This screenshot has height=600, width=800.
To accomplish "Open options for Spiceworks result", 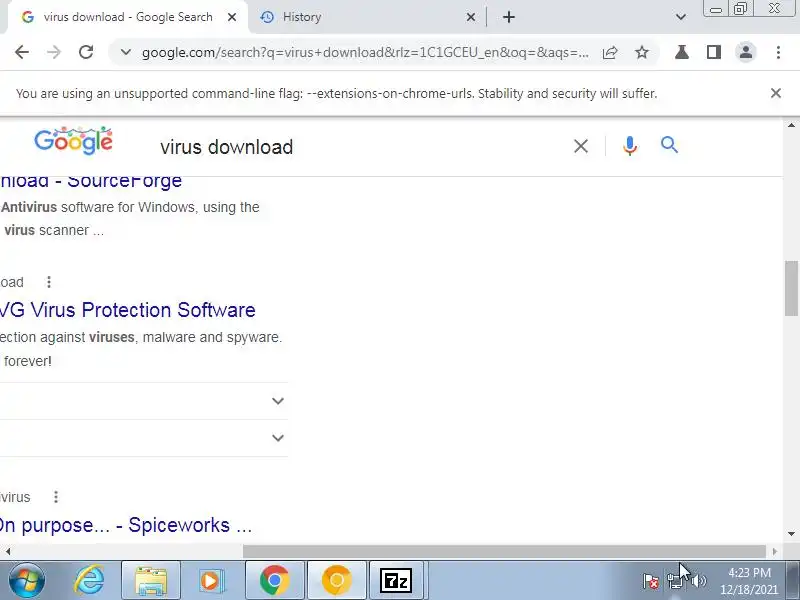I will (x=56, y=496).
